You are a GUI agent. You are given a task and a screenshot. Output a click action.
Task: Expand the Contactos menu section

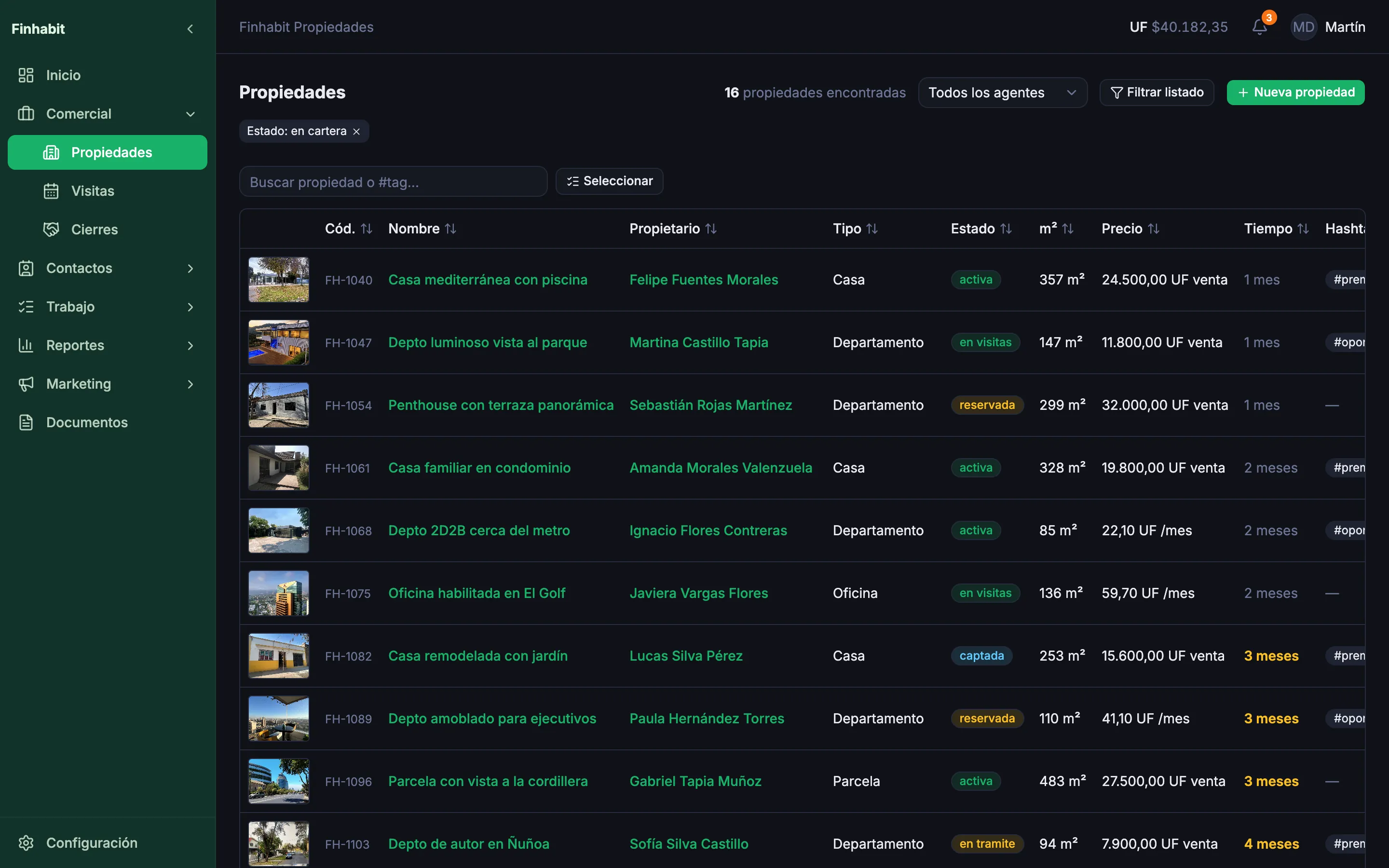[x=190, y=268]
